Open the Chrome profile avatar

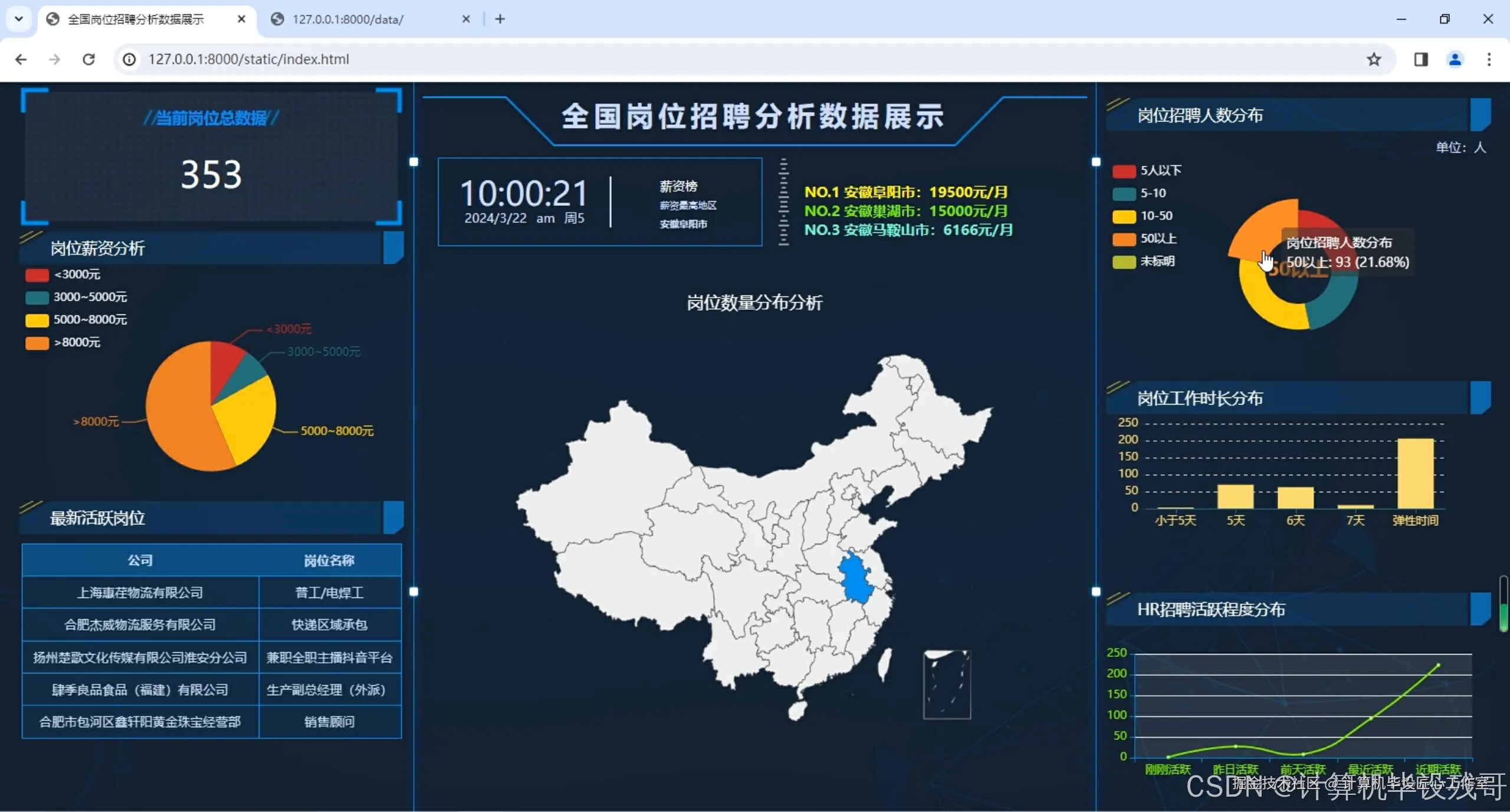(x=1455, y=59)
